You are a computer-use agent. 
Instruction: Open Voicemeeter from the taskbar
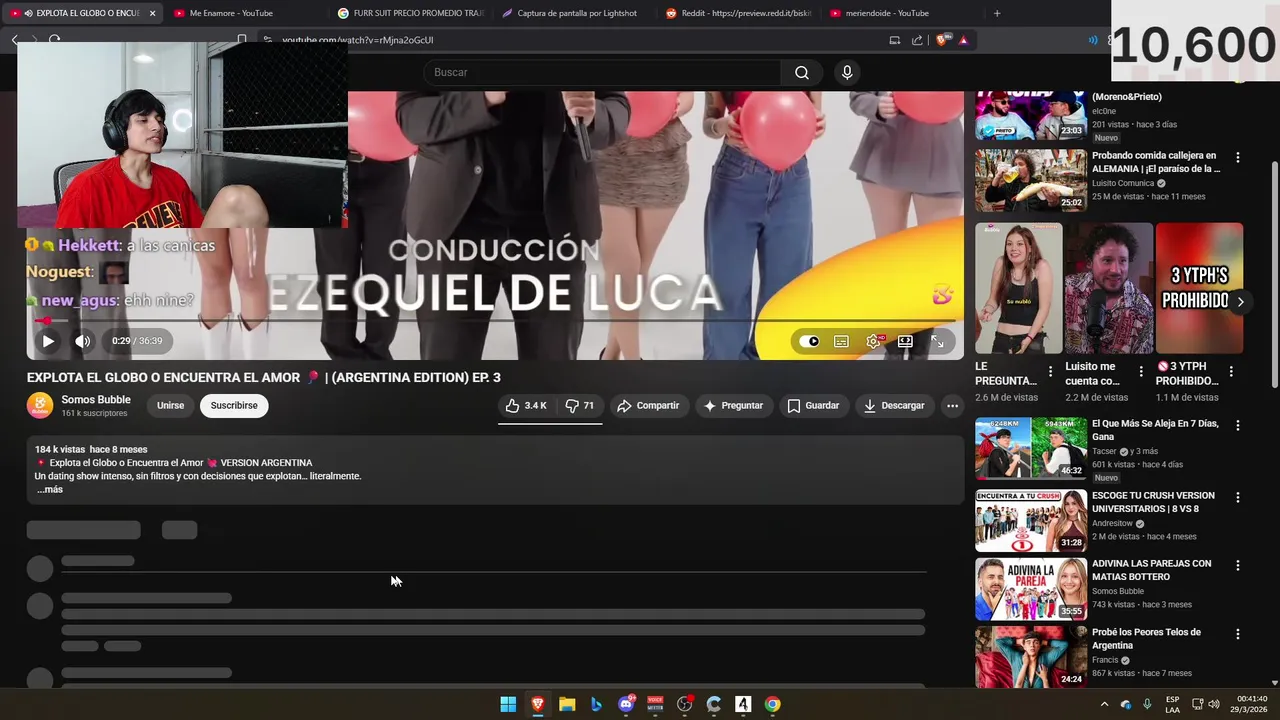coord(655,704)
